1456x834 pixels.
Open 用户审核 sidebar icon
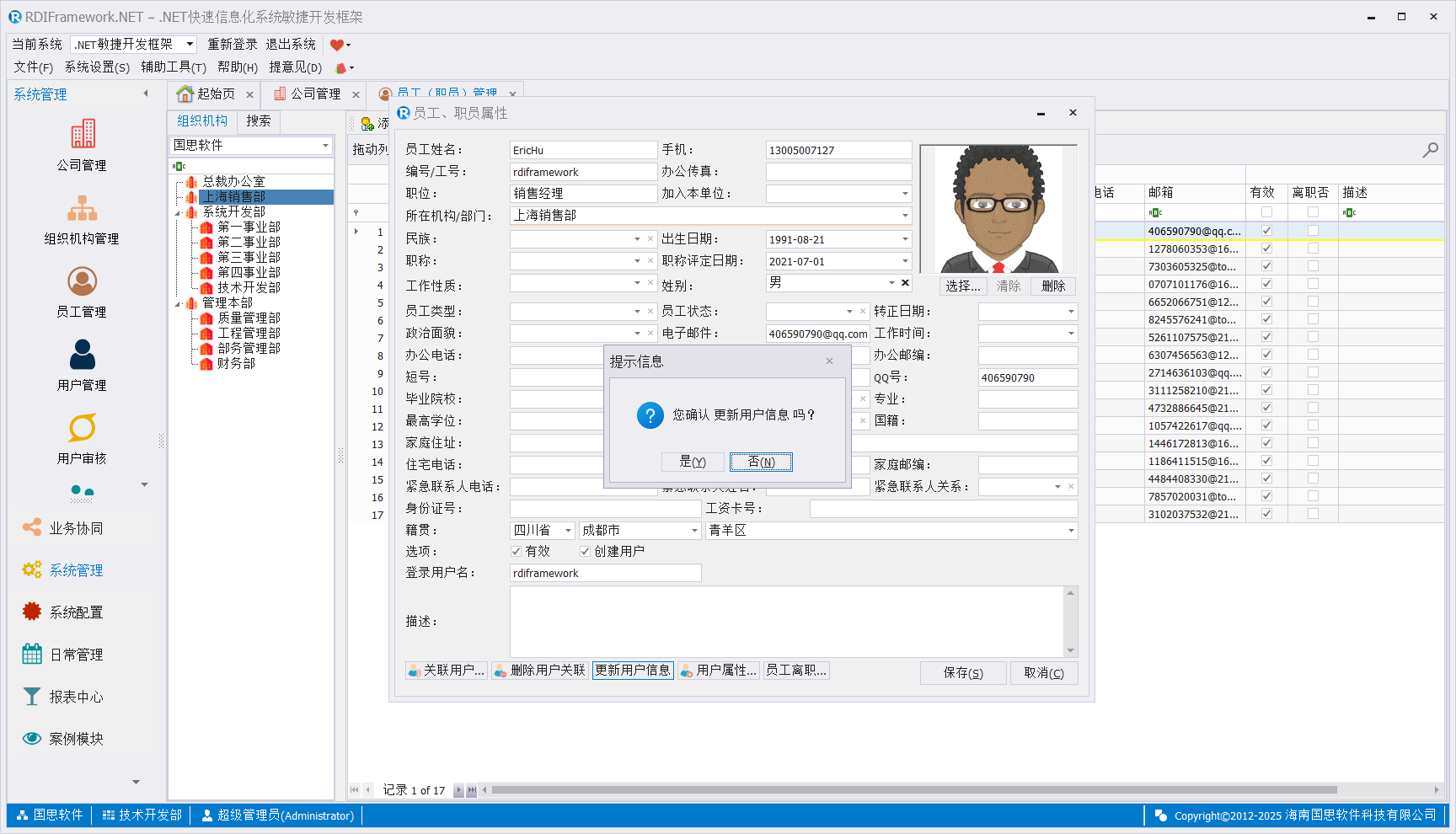pyautogui.click(x=82, y=428)
